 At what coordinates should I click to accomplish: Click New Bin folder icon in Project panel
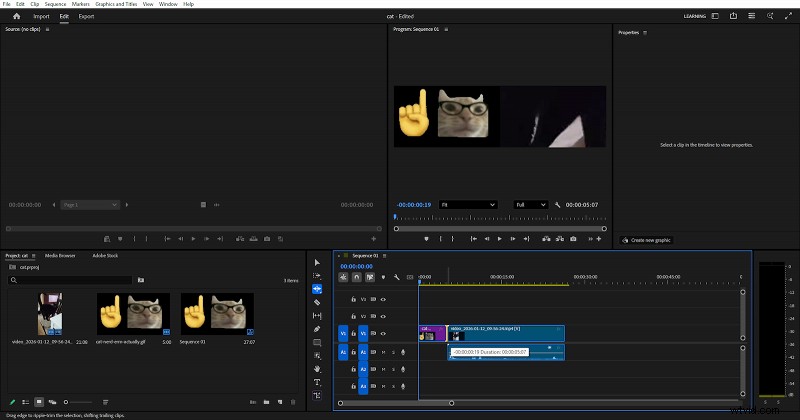[x=266, y=402]
